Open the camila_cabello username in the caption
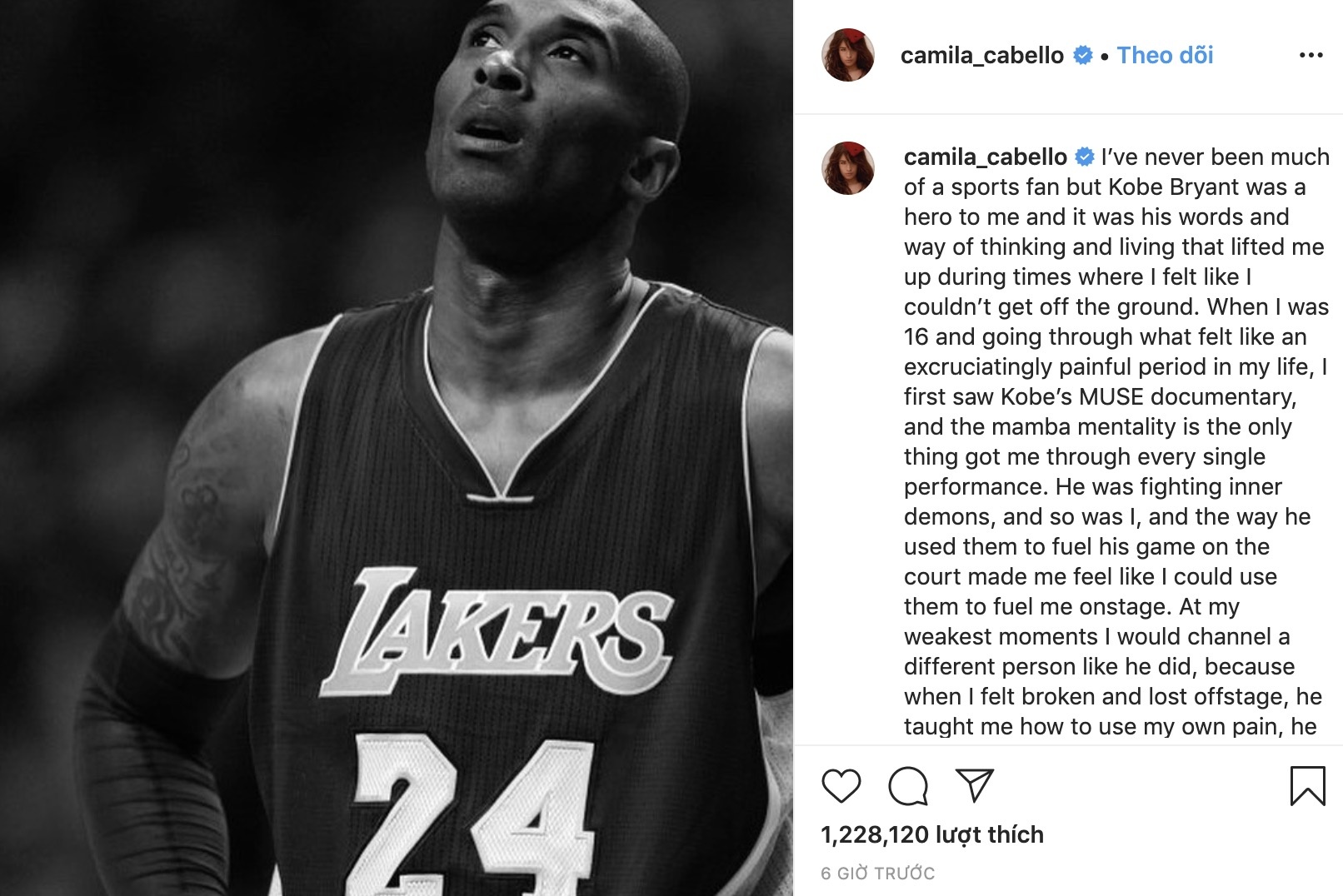Image resolution: width=1343 pixels, height=896 pixels. pos(985,157)
